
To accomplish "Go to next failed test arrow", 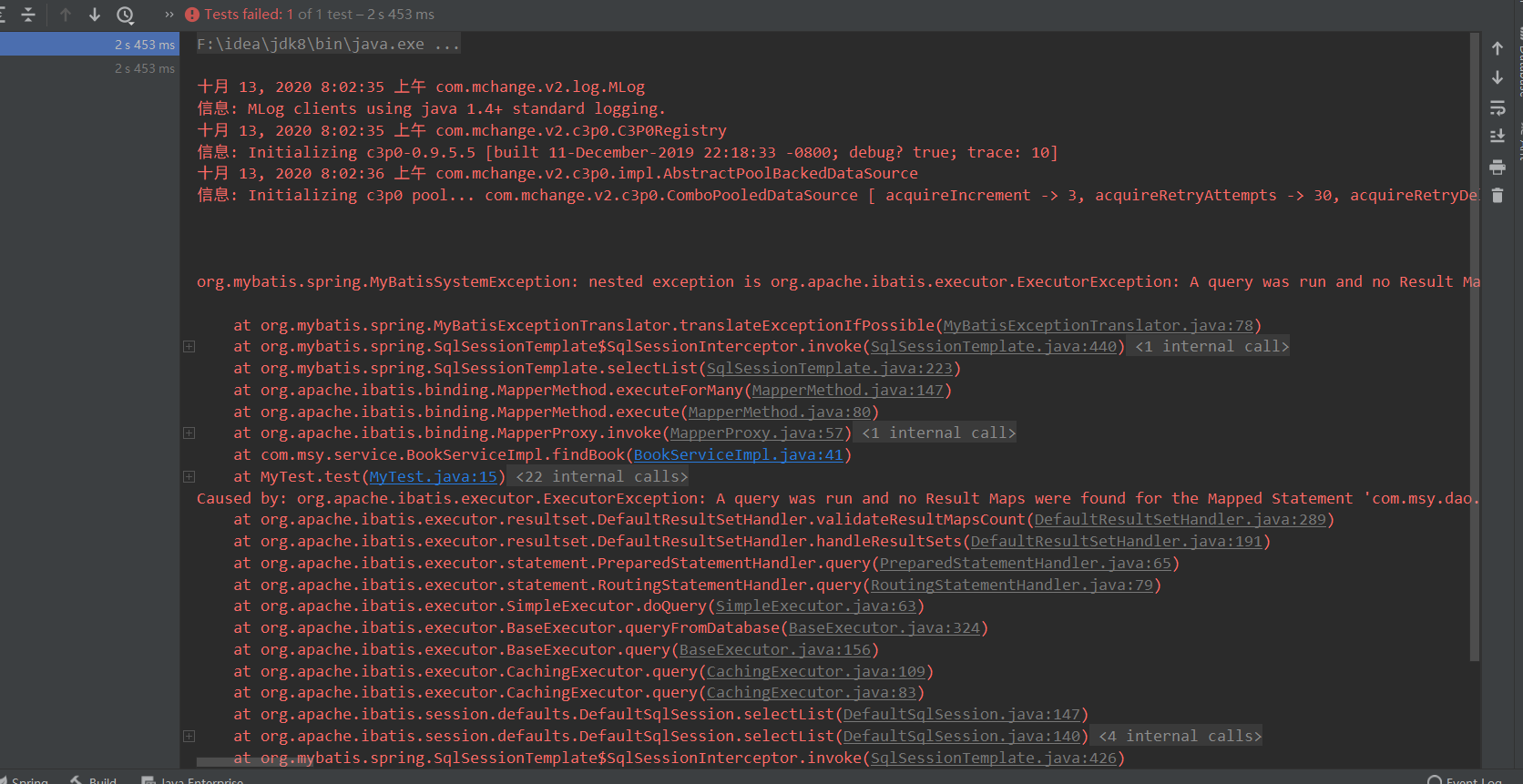I will click(95, 15).
